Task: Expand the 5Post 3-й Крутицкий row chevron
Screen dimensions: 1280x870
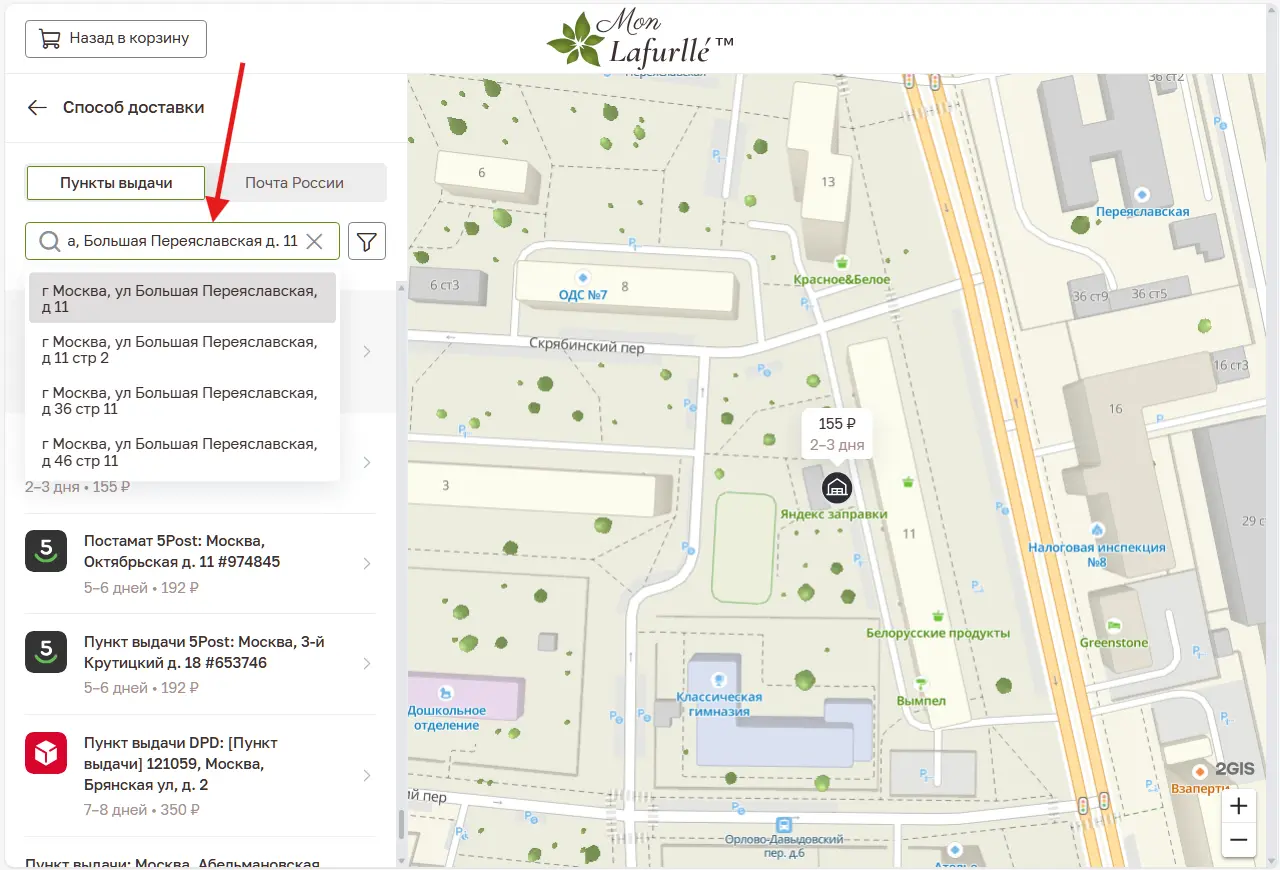Action: (x=367, y=664)
